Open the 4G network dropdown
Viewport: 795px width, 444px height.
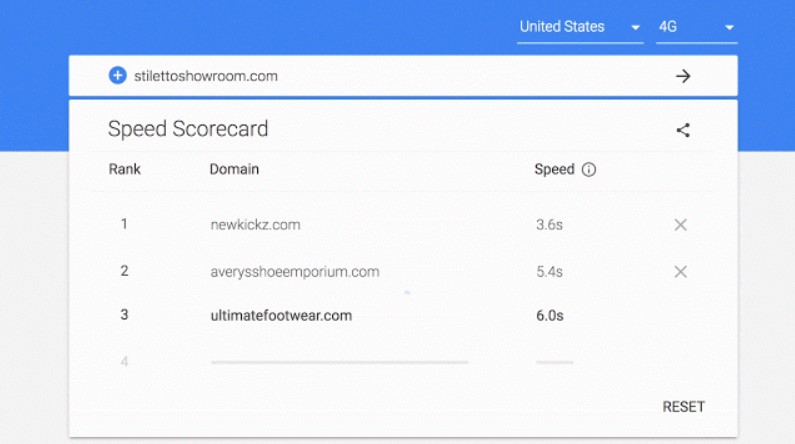click(697, 27)
